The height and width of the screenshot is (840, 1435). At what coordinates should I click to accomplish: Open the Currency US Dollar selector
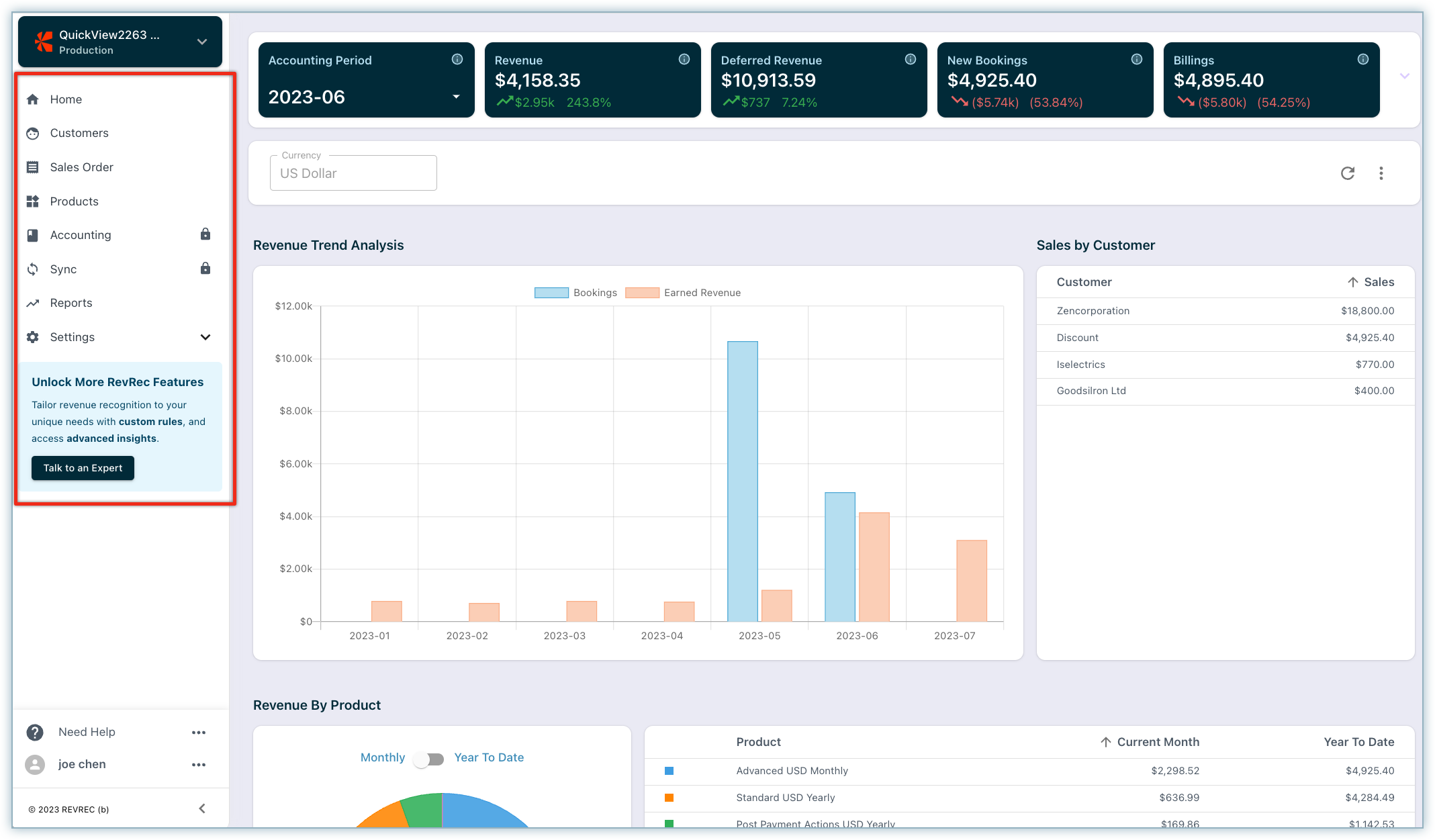tap(353, 173)
